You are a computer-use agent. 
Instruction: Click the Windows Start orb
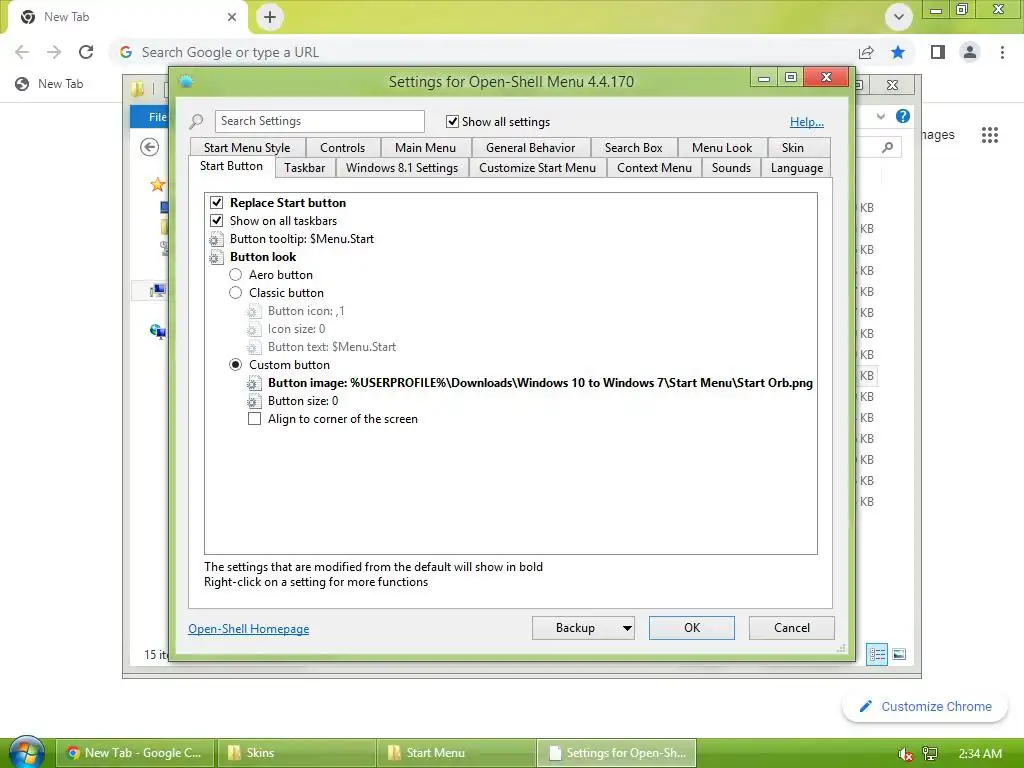tap(26, 752)
